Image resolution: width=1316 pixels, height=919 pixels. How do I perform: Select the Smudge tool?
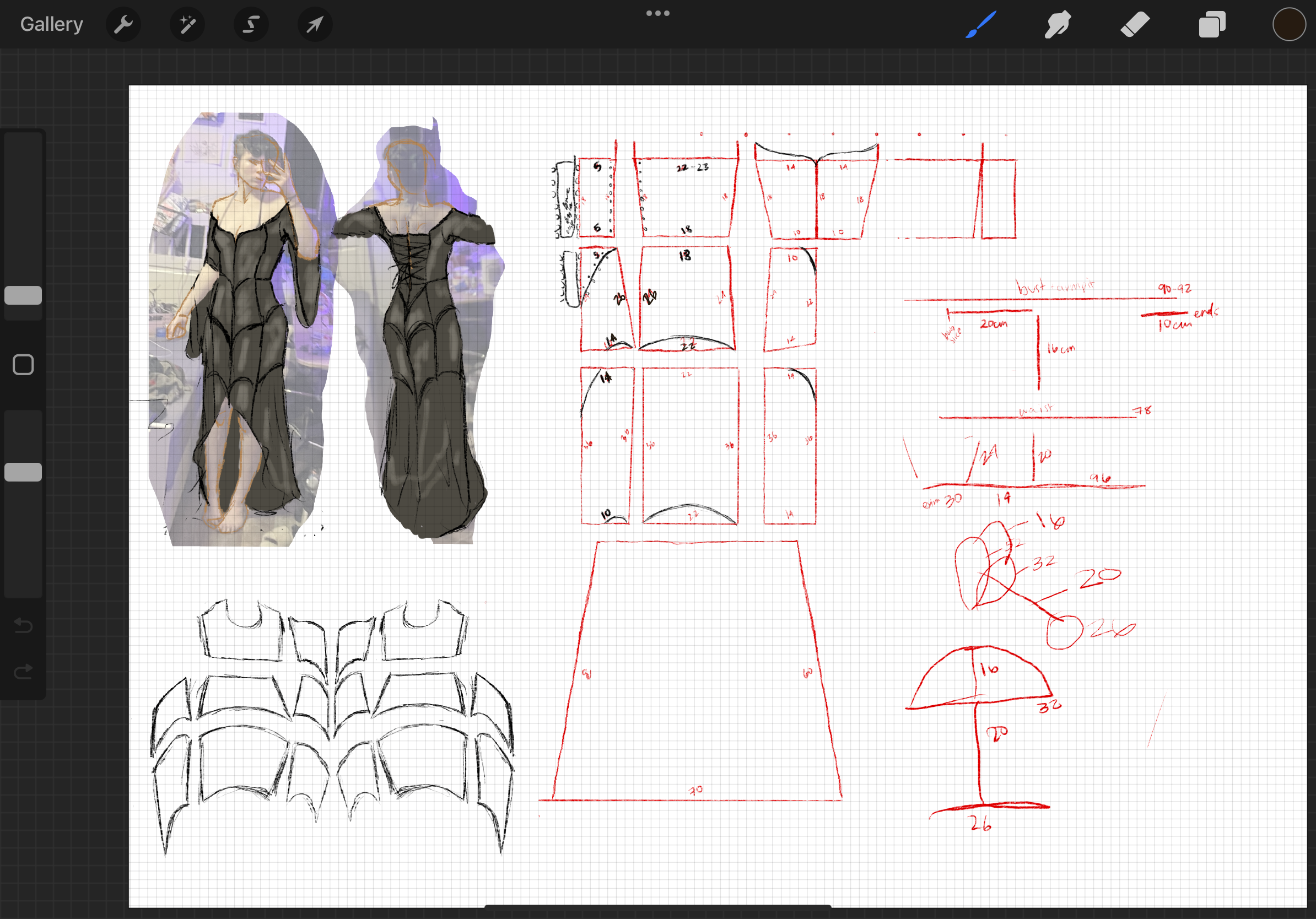[x=1057, y=24]
